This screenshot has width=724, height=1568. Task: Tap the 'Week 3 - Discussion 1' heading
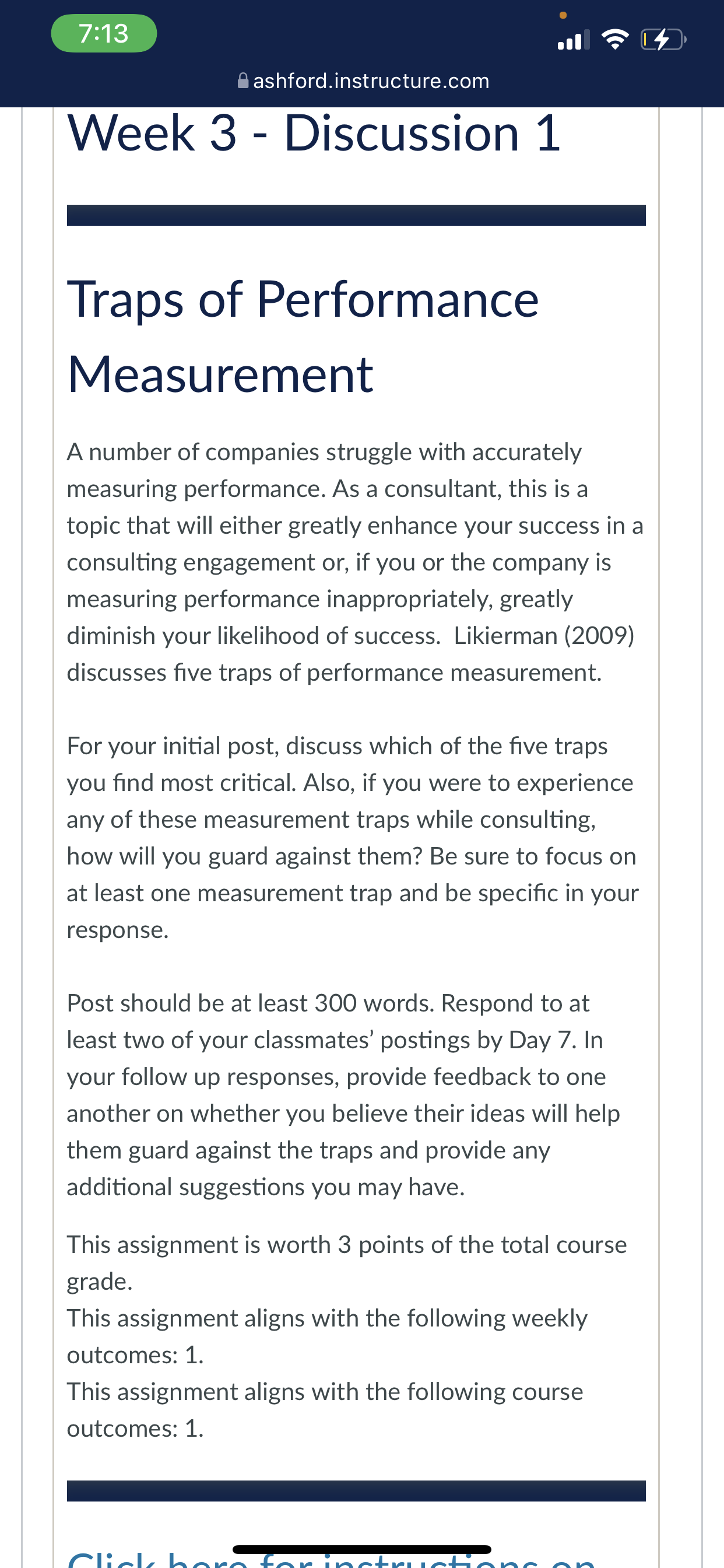click(314, 132)
